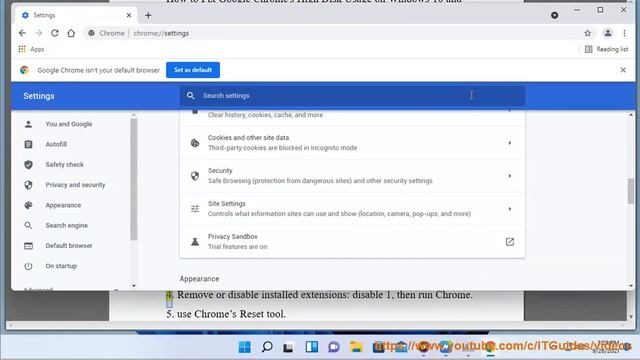
Task: Click the address bar showing chrome://settings
Action: (334, 33)
